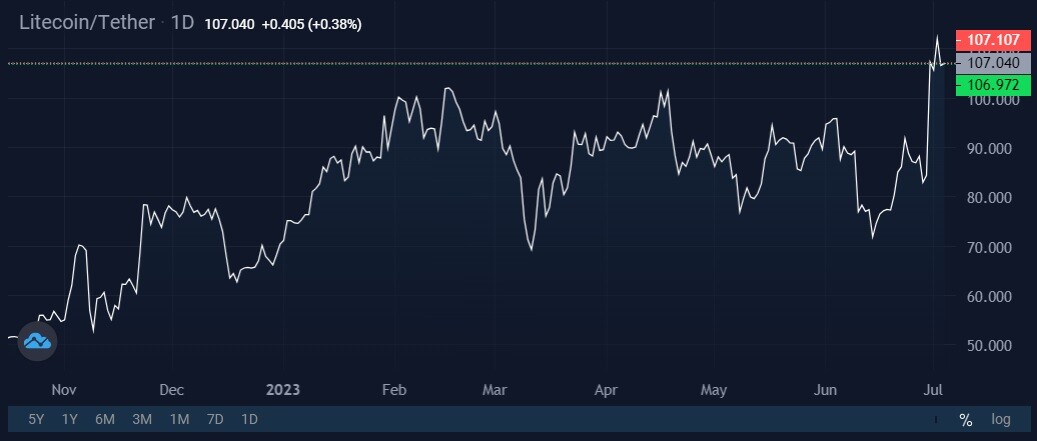Image resolution: width=1037 pixels, height=441 pixels.
Task: Click the red 107.107 price label
Action: pyautogui.click(x=993, y=40)
